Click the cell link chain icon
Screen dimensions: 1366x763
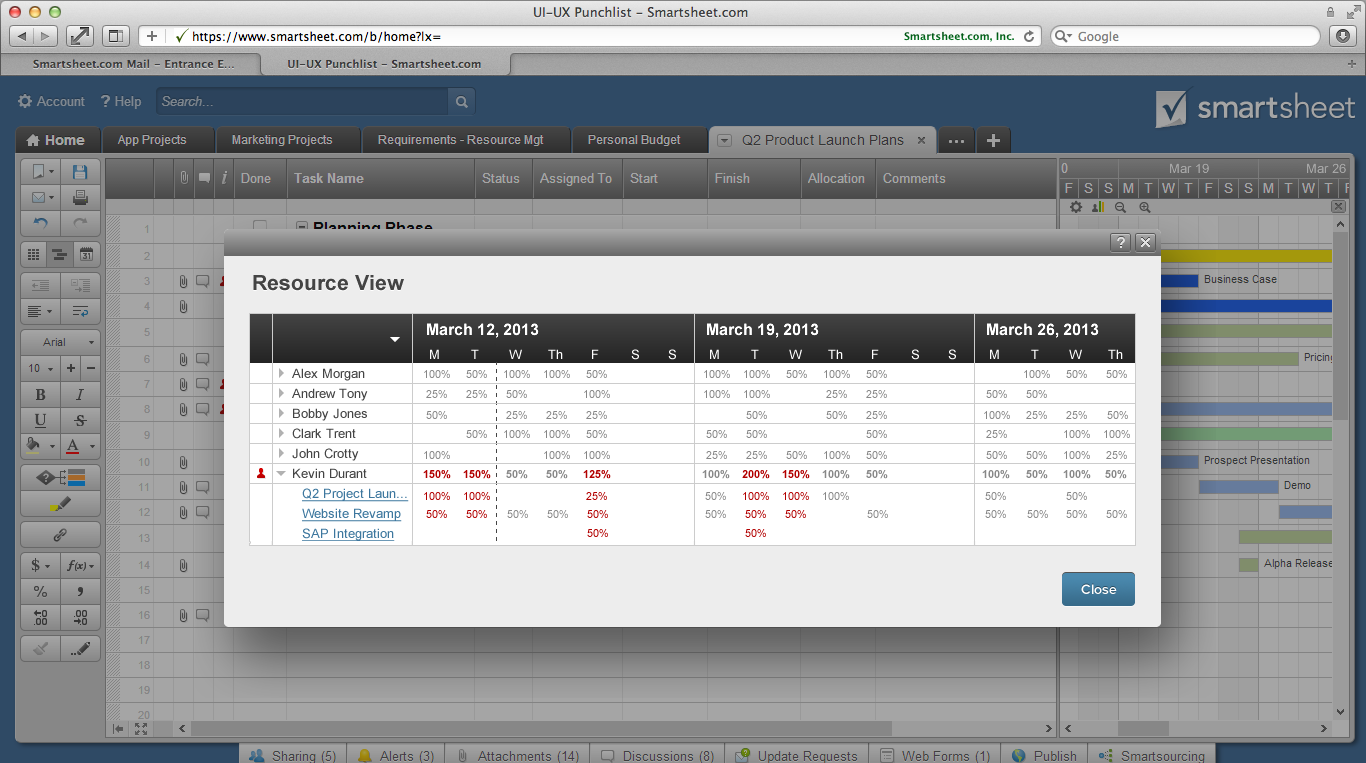(61, 535)
